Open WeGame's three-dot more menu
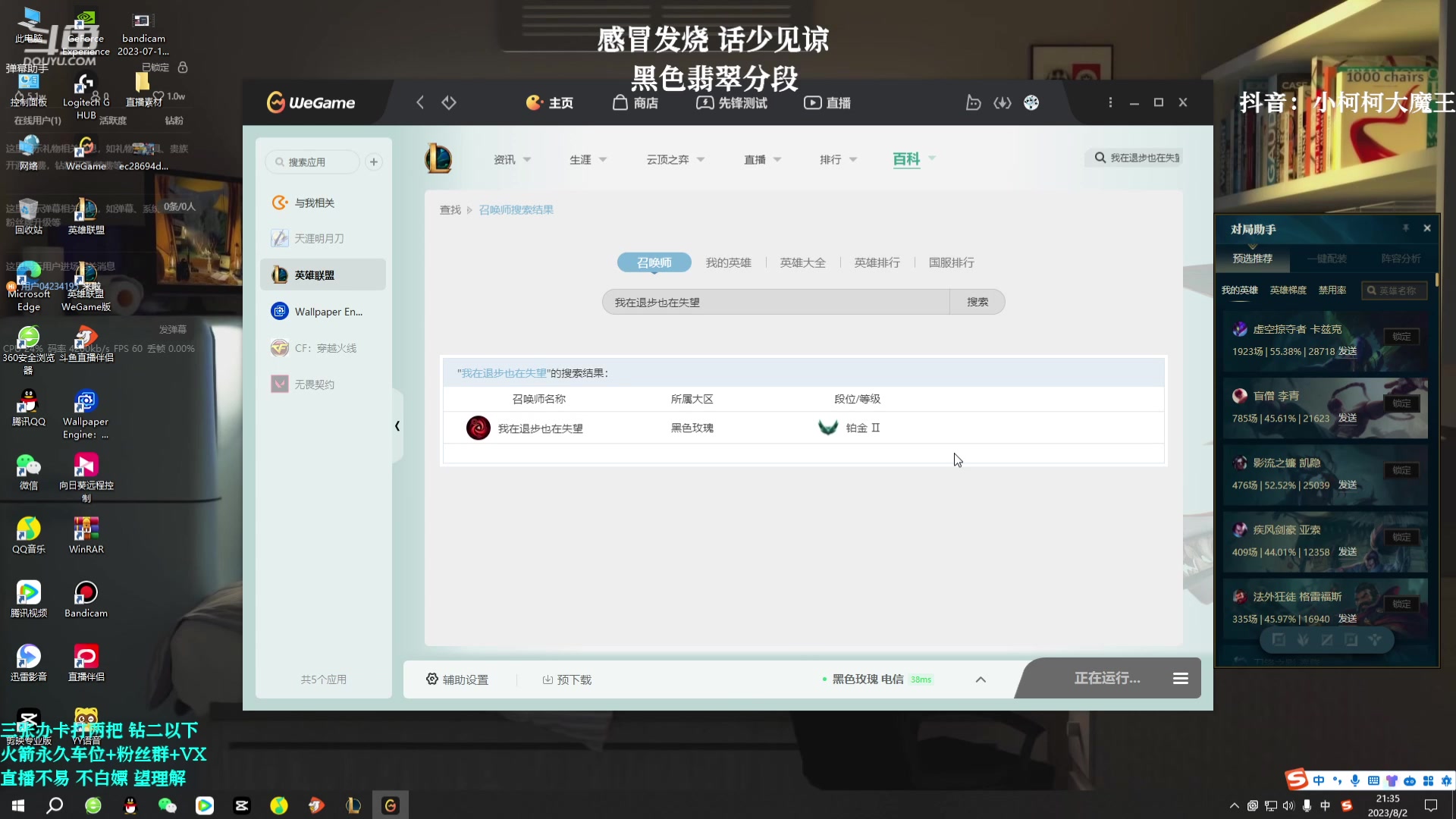The height and width of the screenshot is (819, 1456). pyautogui.click(x=1110, y=102)
